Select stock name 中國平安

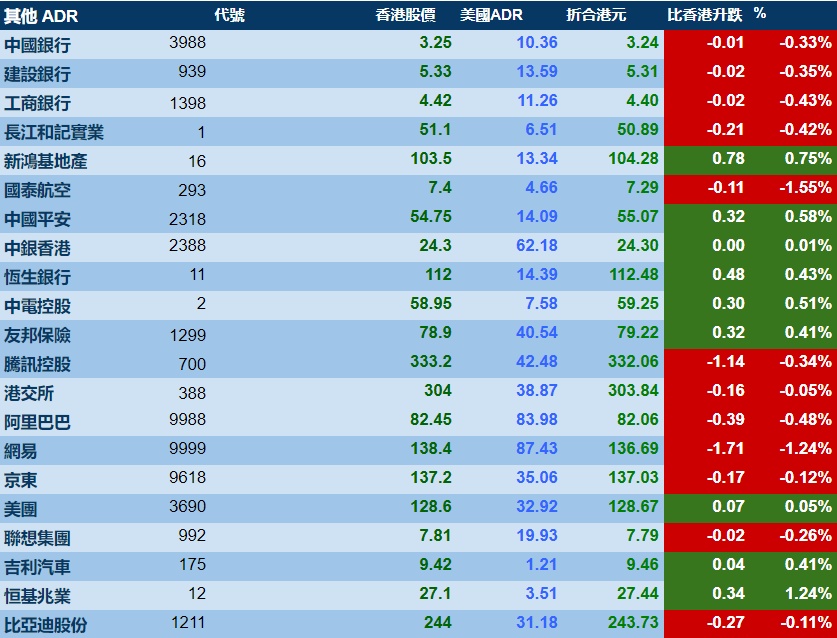(x=37, y=219)
